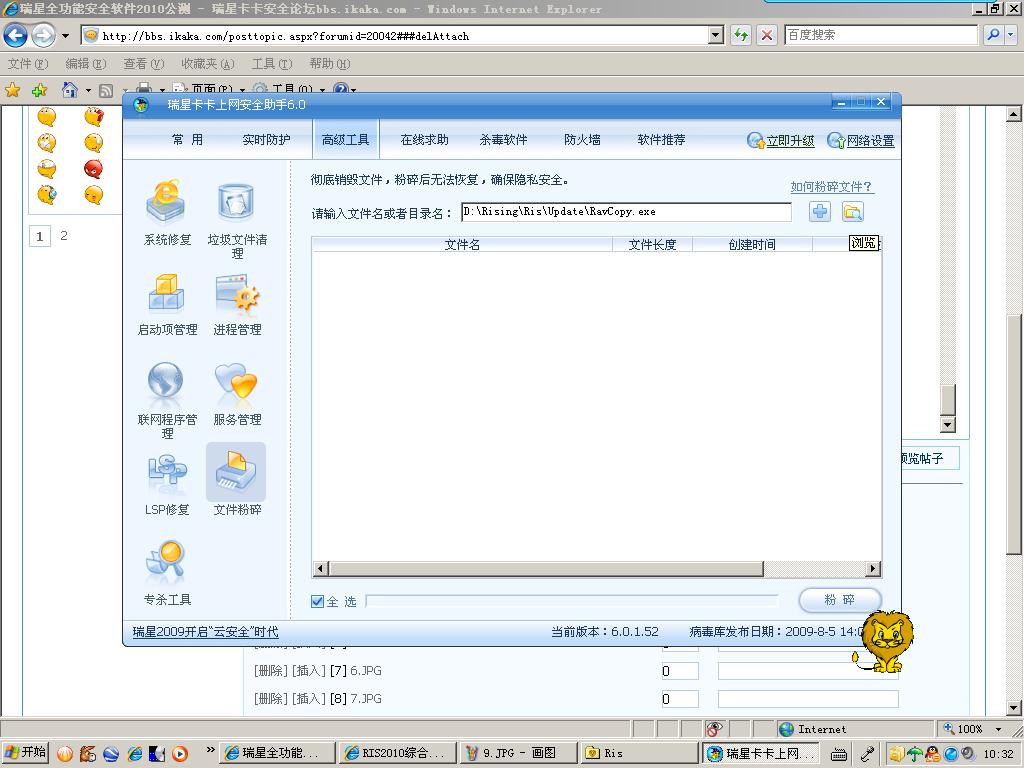Viewport: 1024px width, 768px height.
Task: Click the add to favorites icon
Action: coord(39,90)
